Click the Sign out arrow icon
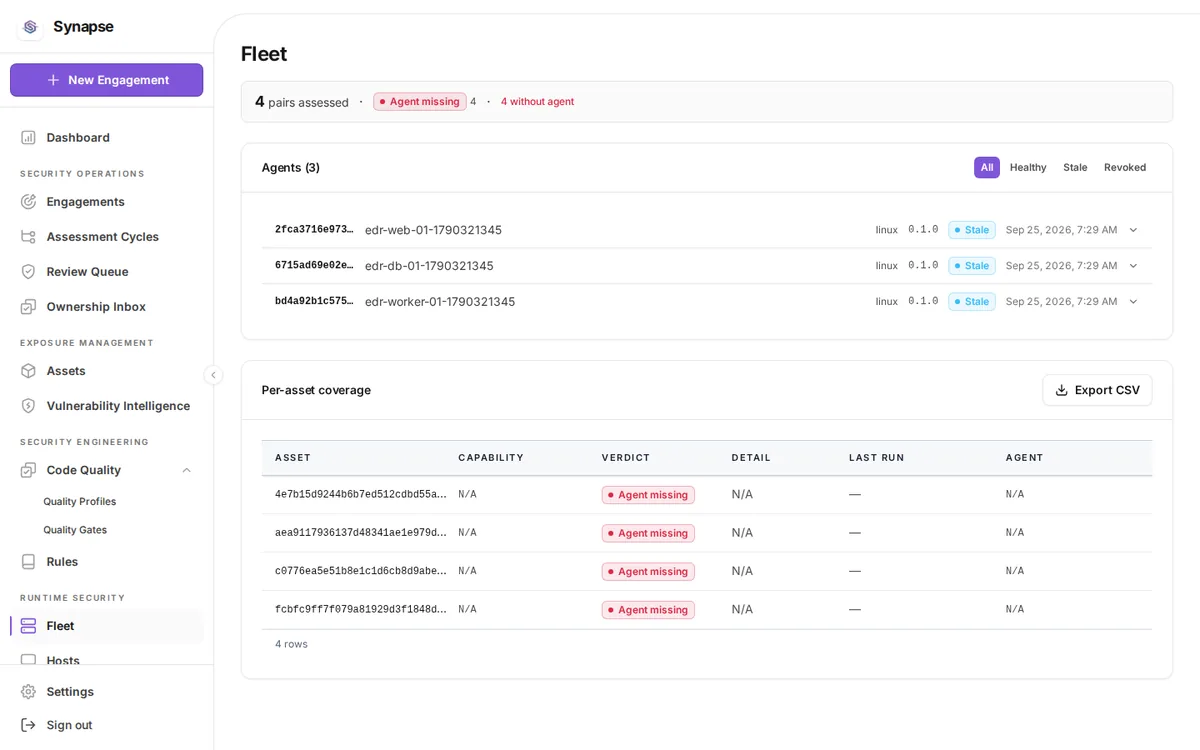The height and width of the screenshot is (750, 1200). click(x=28, y=724)
